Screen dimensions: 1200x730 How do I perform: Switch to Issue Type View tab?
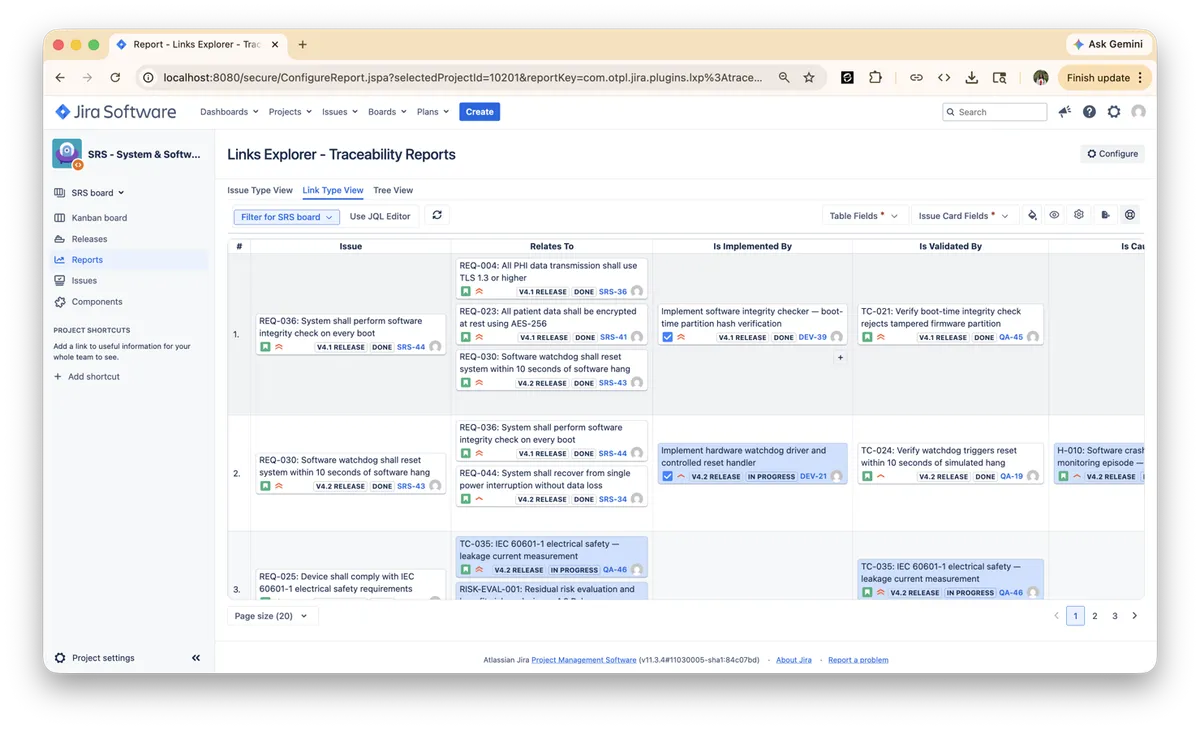click(260, 190)
